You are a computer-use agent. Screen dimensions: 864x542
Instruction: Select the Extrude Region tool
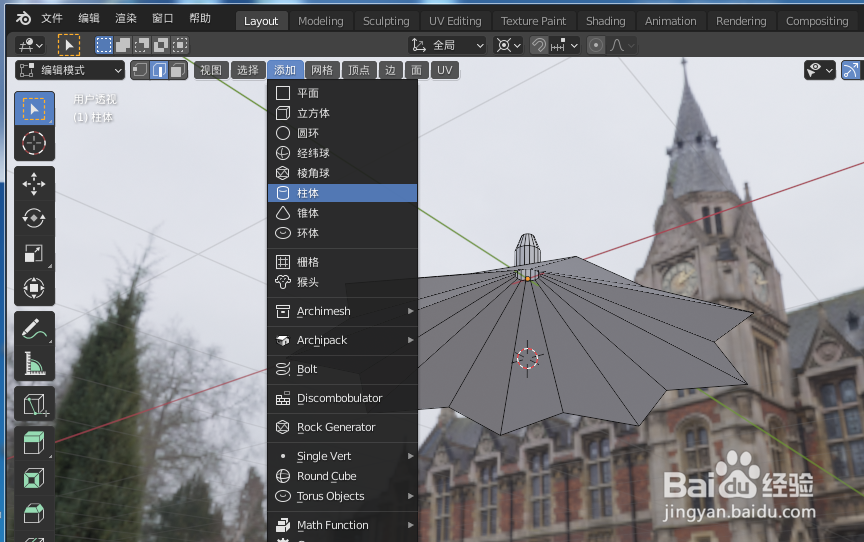(34, 443)
